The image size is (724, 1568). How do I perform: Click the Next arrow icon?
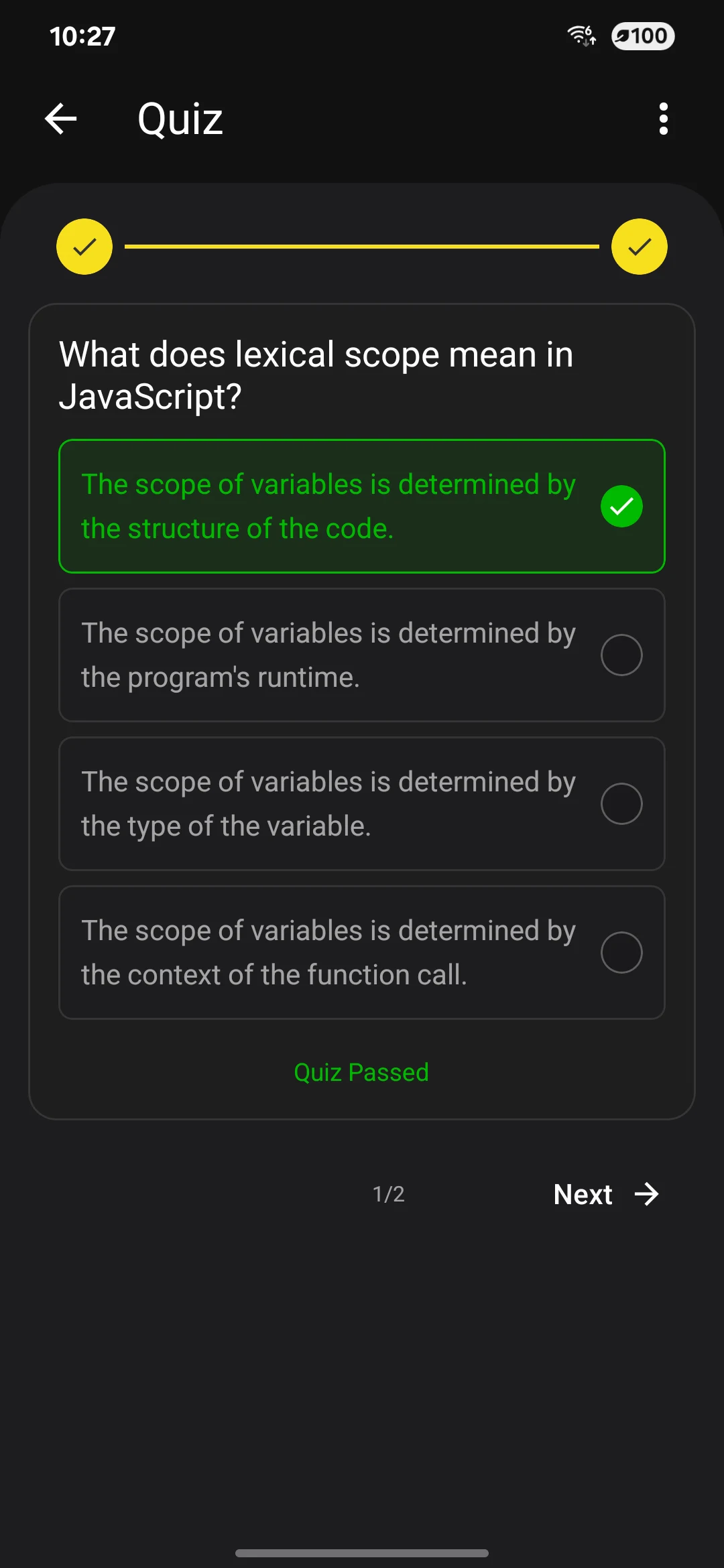pos(646,1193)
